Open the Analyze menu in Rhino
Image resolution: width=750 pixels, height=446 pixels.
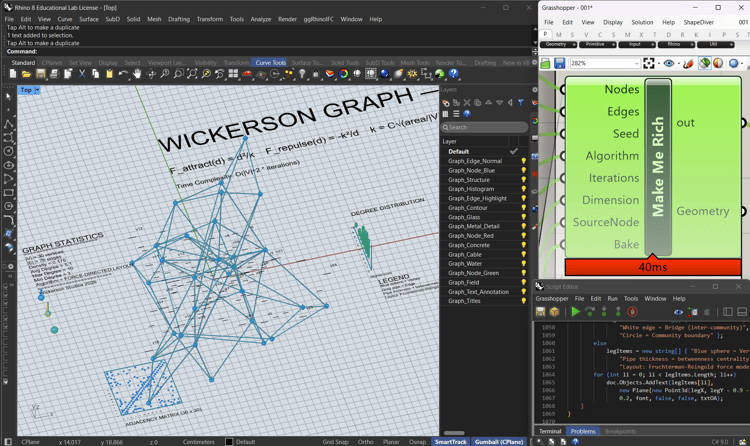tap(260, 19)
